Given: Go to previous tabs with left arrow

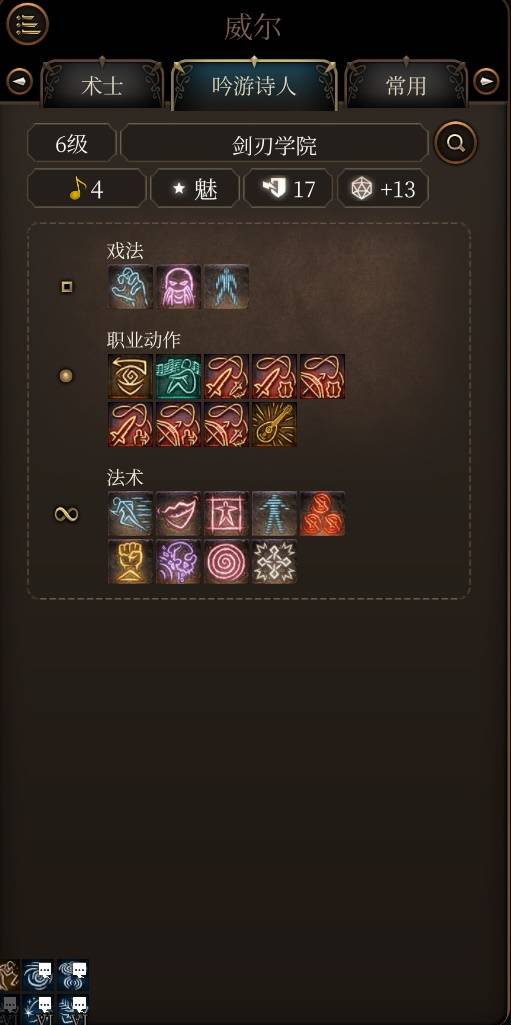Looking at the screenshot, I should click(x=19, y=82).
